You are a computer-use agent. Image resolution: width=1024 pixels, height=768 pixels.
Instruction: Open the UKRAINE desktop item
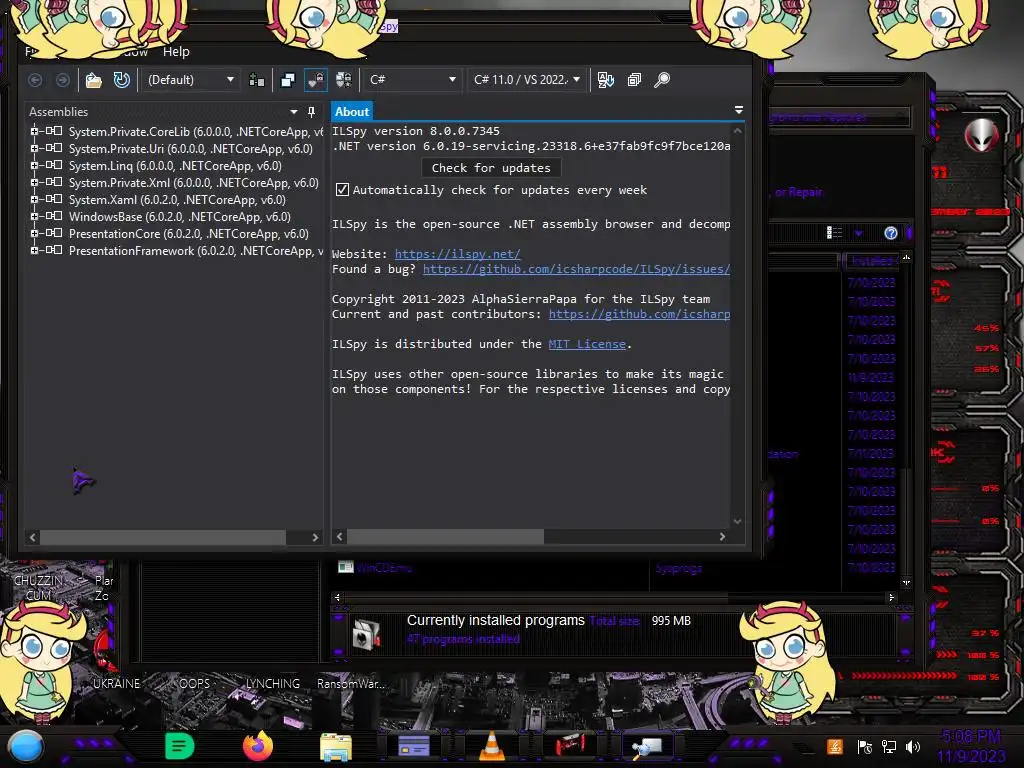click(x=116, y=684)
